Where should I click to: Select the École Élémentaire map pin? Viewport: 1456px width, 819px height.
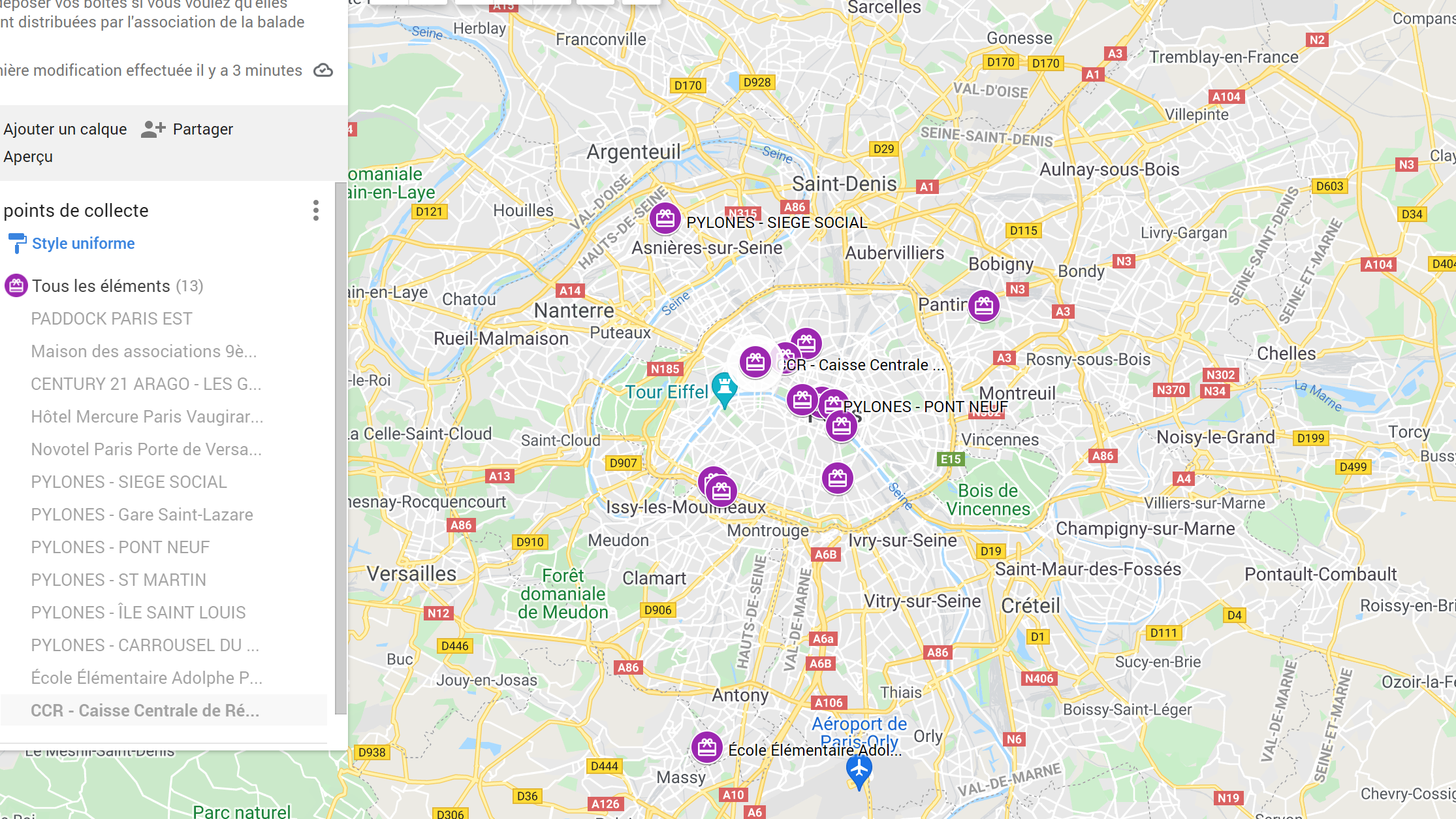click(707, 748)
